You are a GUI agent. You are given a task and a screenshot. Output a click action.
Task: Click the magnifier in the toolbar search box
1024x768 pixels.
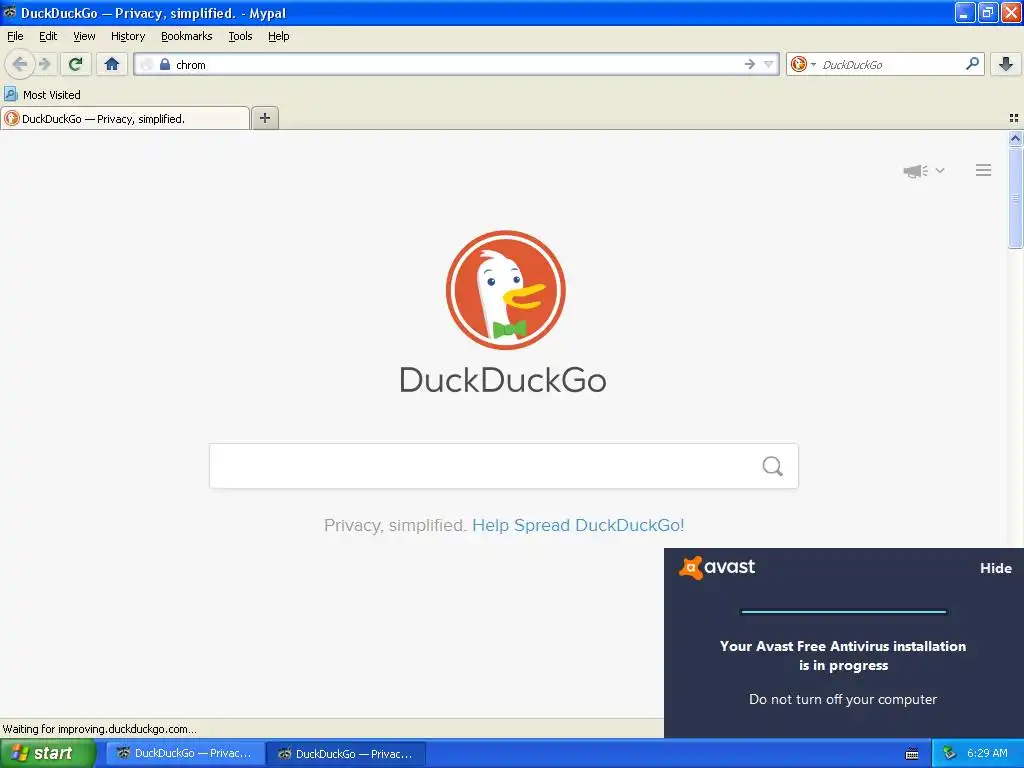[972, 64]
